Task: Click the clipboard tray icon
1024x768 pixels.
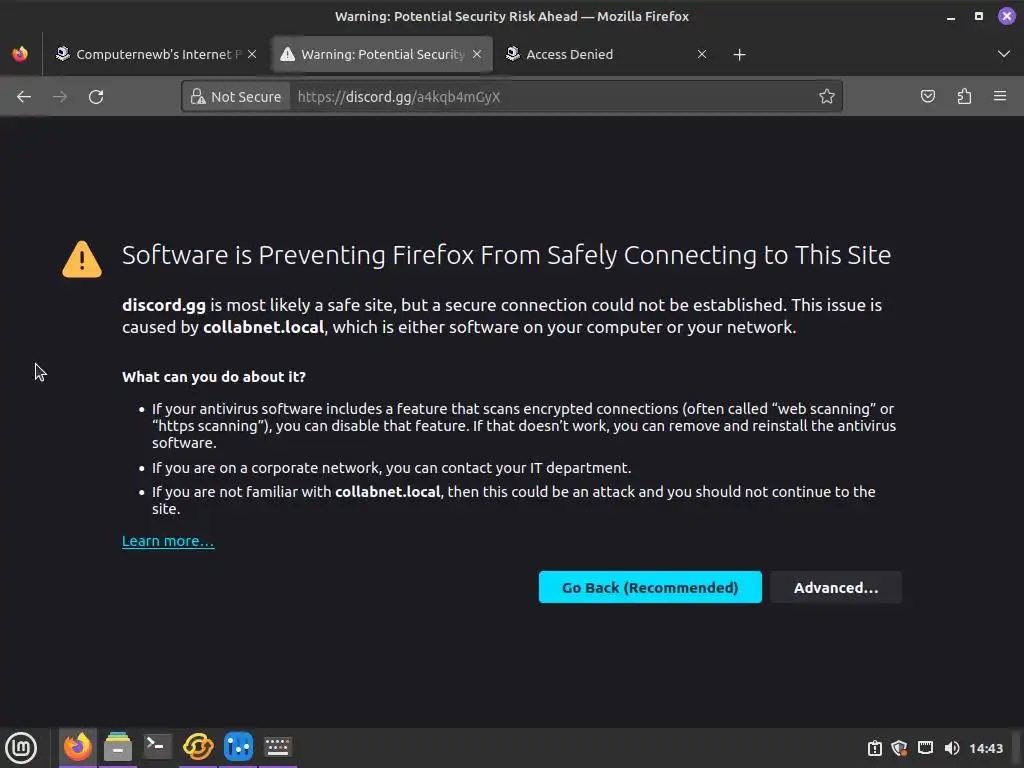Action: 874,748
